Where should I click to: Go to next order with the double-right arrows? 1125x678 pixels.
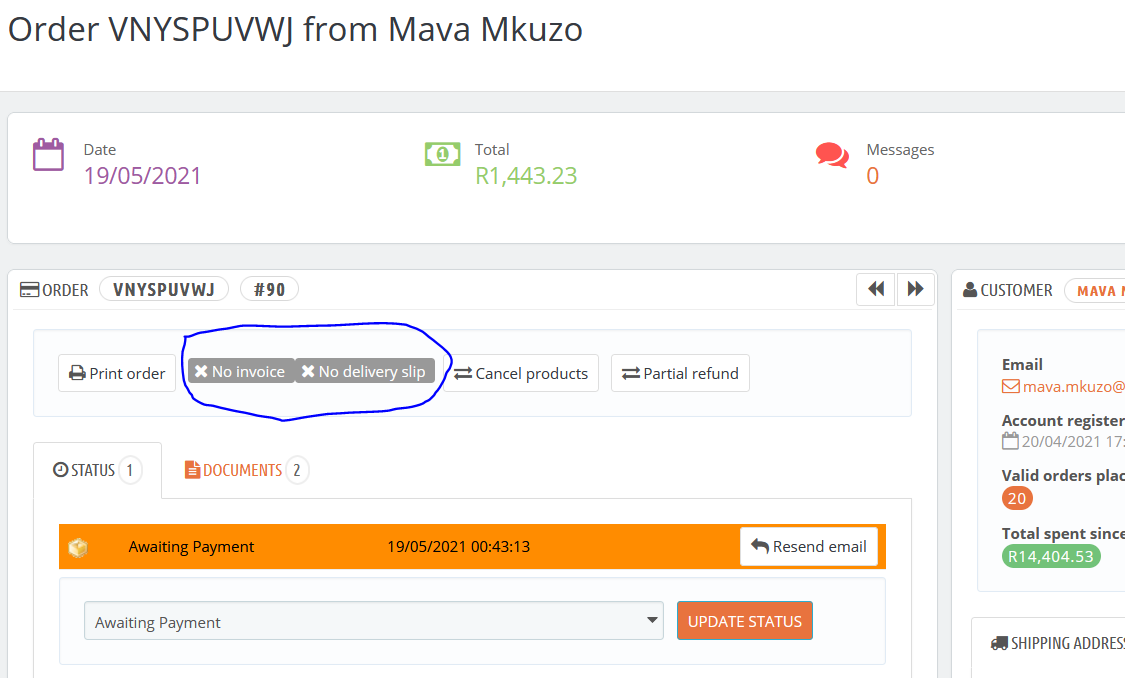(915, 289)
